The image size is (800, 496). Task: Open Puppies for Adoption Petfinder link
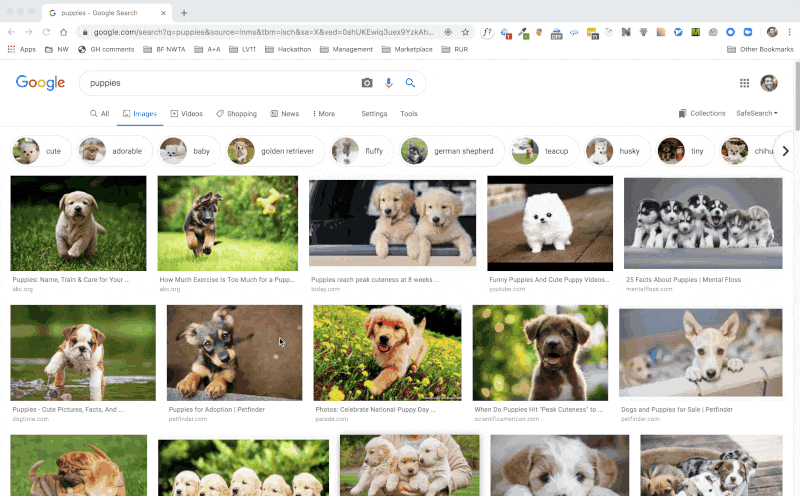pyautogui.click(x=216, y=409)
